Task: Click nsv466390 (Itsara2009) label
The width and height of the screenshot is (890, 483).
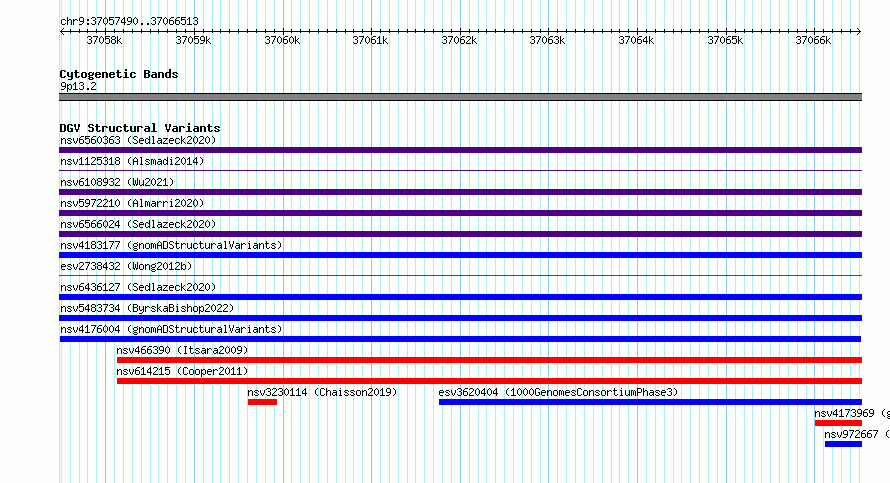Action: pos(182,350)
